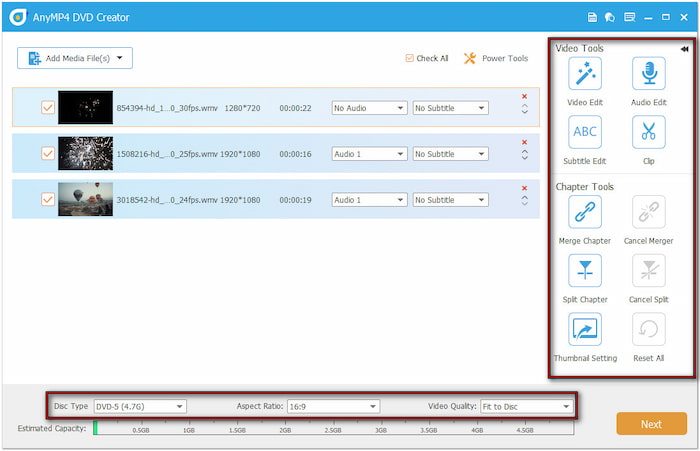Viewport: 700px width, 451px height.
Task: Toggle the Check All checkbox
Action: tap(409, 58)
